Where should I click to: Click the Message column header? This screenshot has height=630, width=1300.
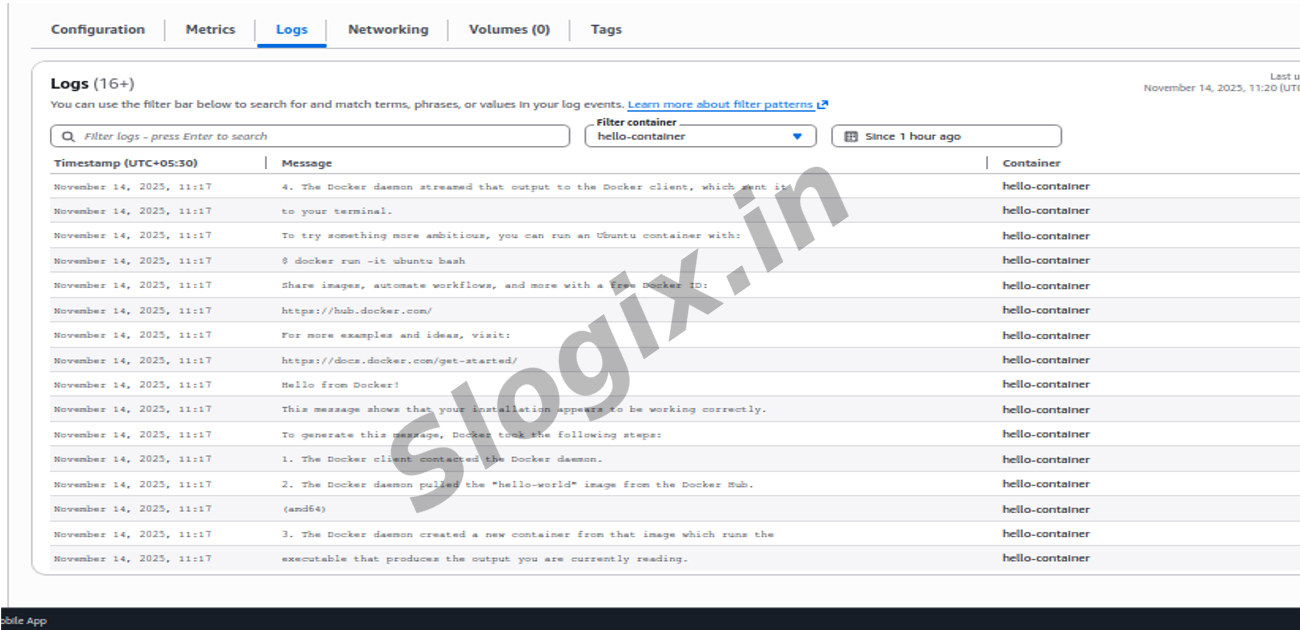pyautogui.click(x=306, y=163)
